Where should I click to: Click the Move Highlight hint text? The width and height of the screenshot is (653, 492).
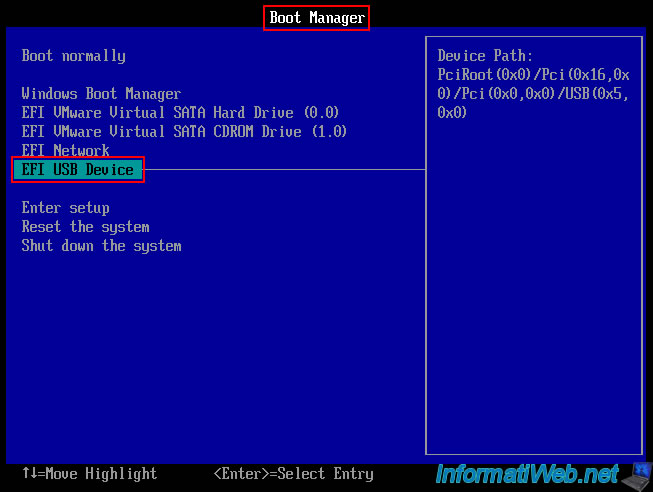pyautogui.click(x=101, y=474)
